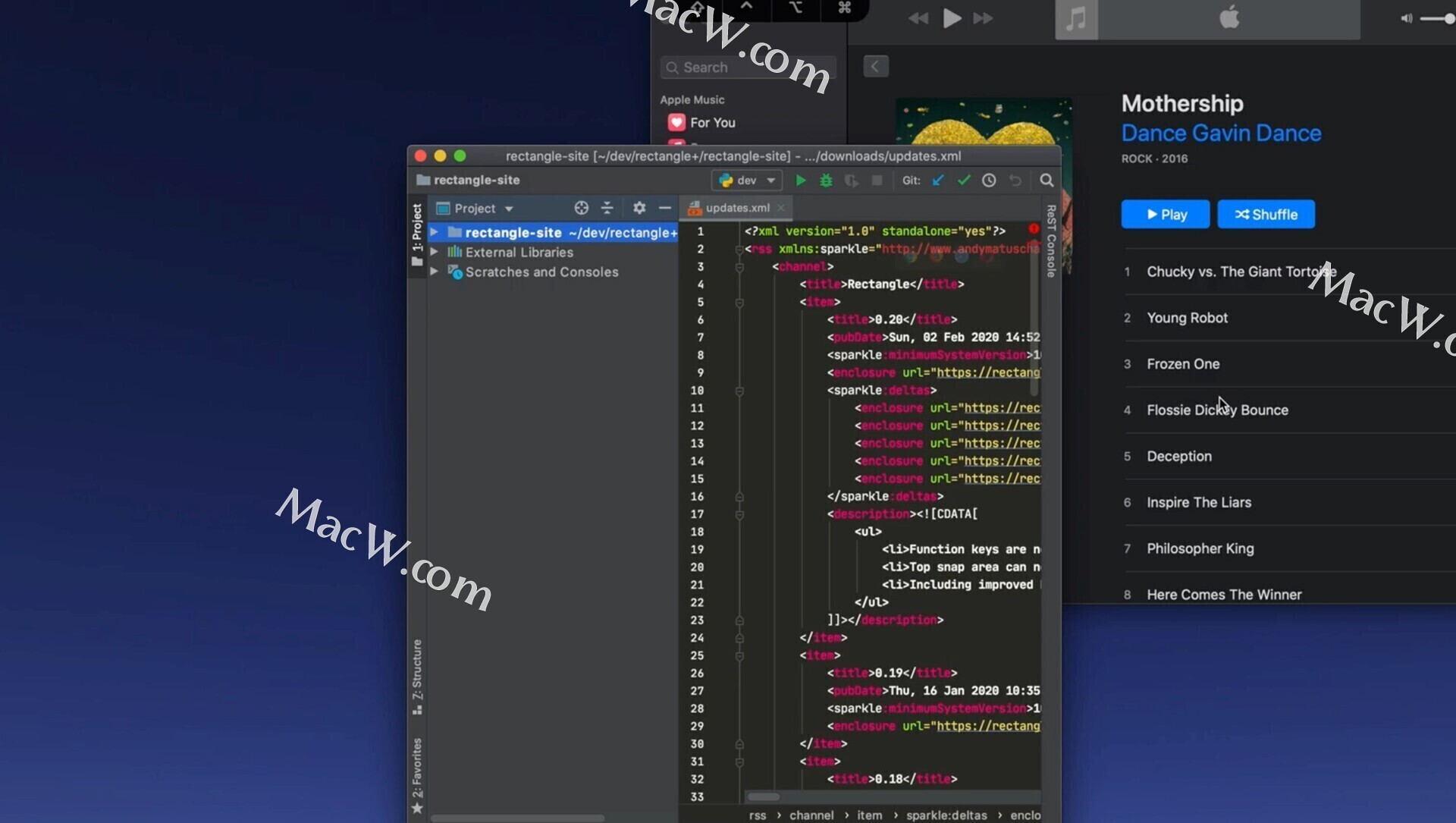Open the ReST Console tool window
This screenshot has width=1456, height=823.
coord(1051,241)
